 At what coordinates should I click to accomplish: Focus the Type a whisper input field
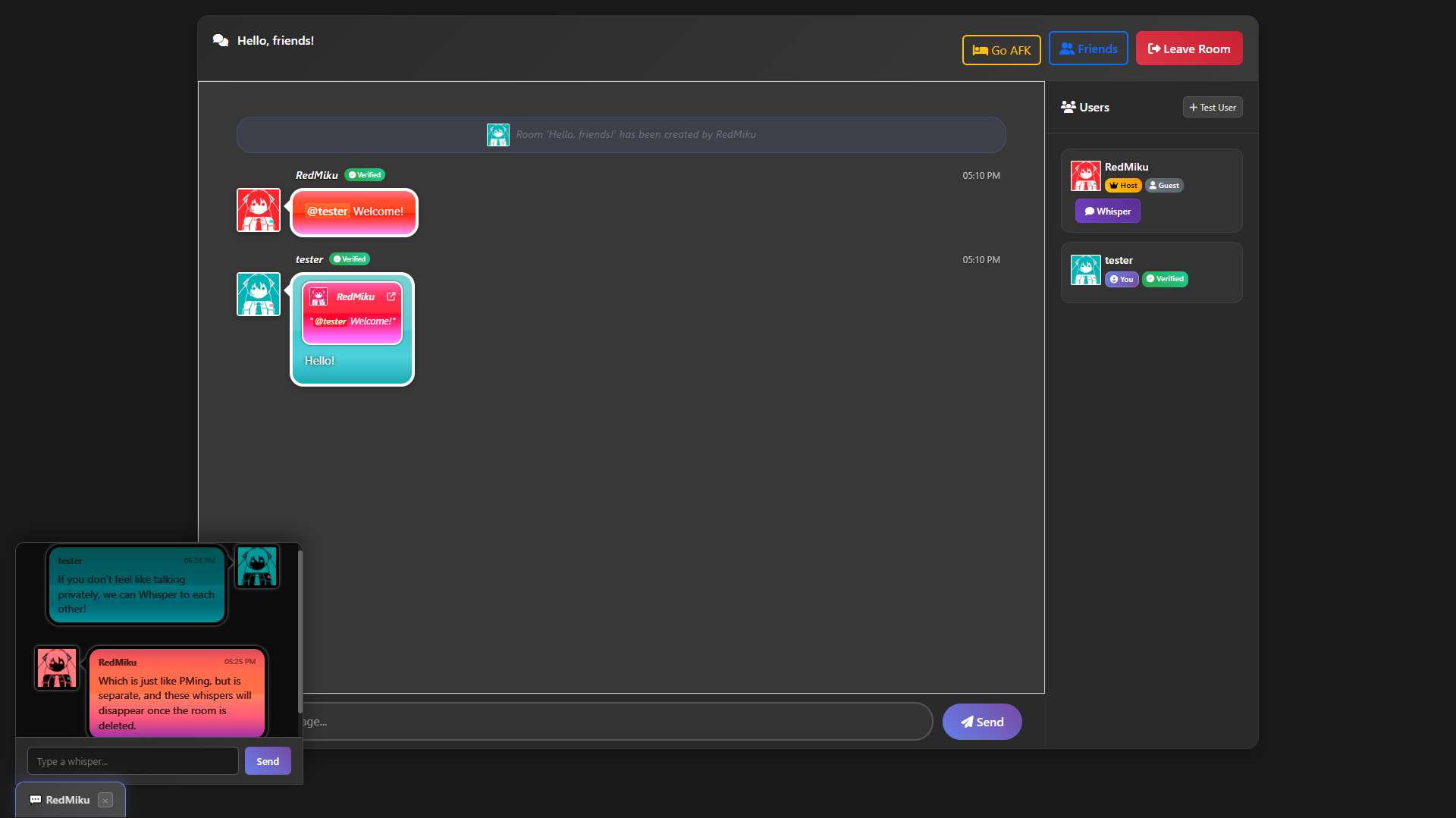tap(133, 761)
